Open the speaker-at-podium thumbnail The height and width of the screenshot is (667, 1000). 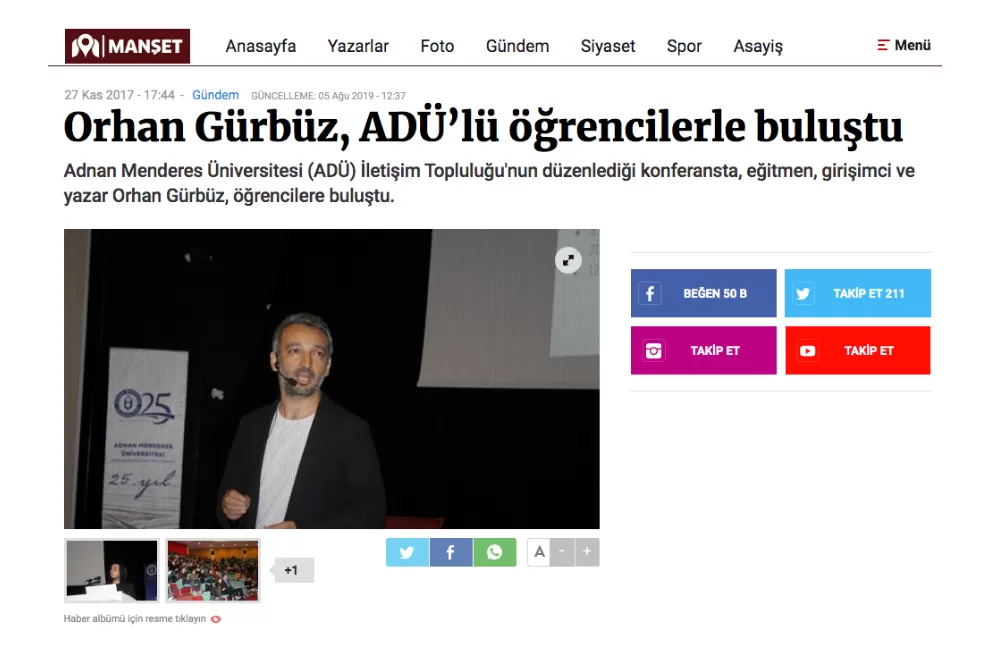(x=112, y=571)
